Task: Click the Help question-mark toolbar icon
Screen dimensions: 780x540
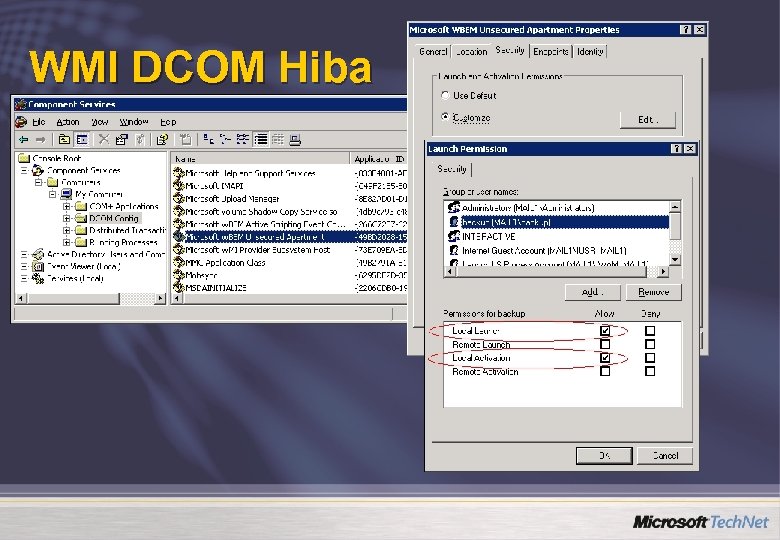Action: click(162, 140)
